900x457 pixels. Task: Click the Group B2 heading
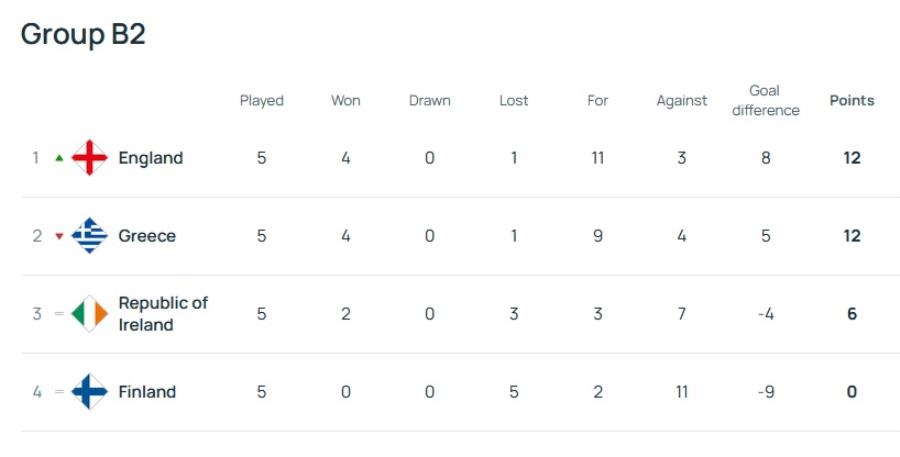[x=83, y=34]
